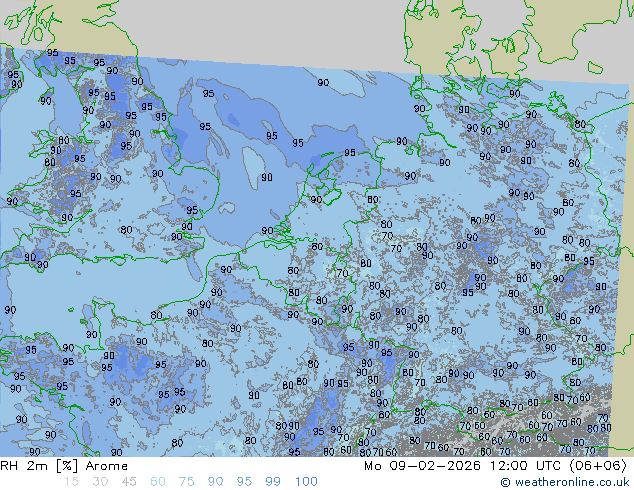The image size is (634, 490).
Task: Click the '2m' height label
Action: coord(39,465)
